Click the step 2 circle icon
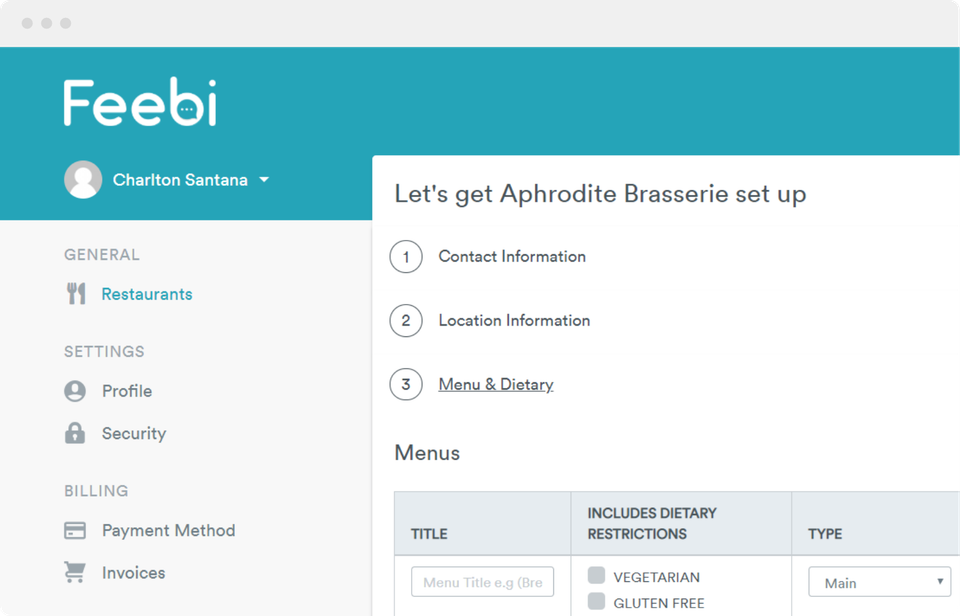 coord(406,321)
